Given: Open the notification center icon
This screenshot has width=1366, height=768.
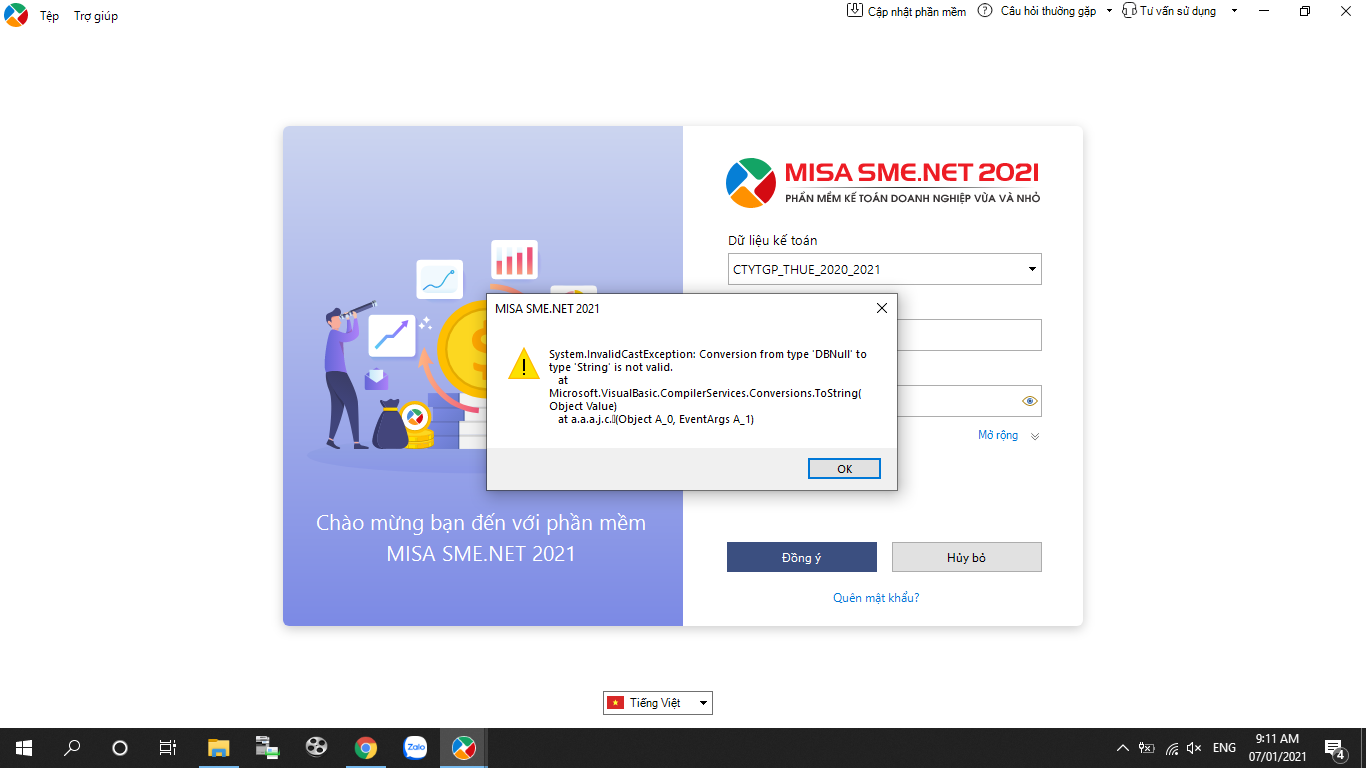Looking at the screenshot, I should 1333,748.
